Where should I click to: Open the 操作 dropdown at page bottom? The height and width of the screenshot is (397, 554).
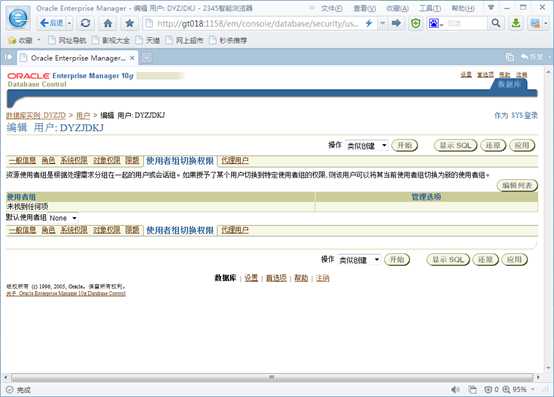(359, 260)
